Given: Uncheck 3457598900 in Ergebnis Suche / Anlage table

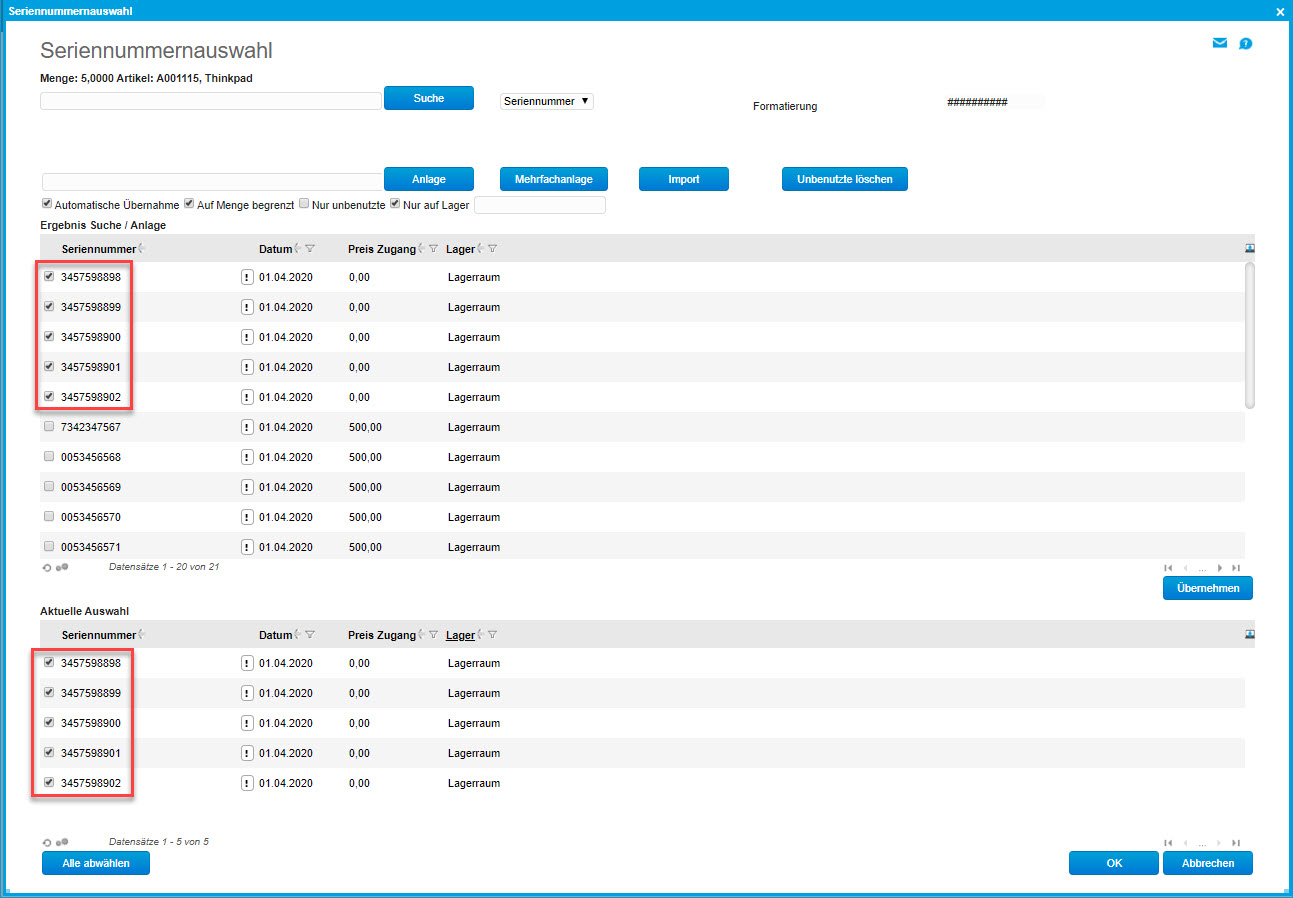Looking at the screenshot, I should [49, 336].
